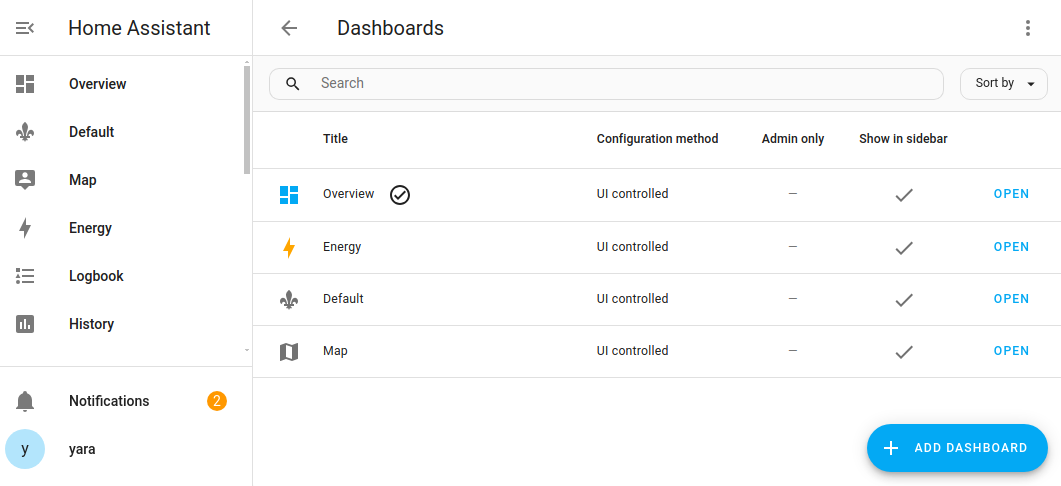Click the Admin only dash in Map row

793,351
